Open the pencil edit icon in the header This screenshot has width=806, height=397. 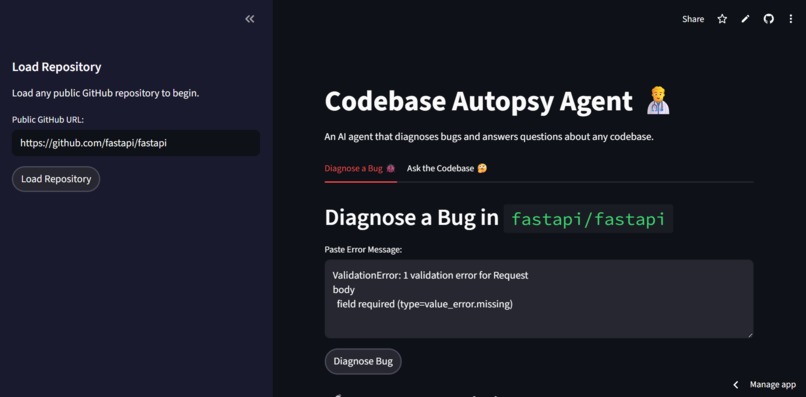745,19
